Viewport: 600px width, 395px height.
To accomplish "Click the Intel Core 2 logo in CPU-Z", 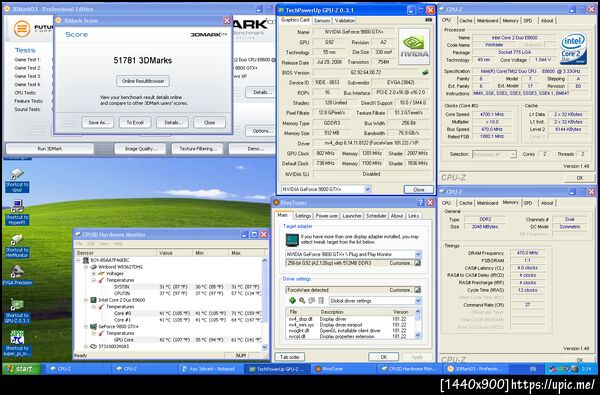I will [x=574, y=49].
